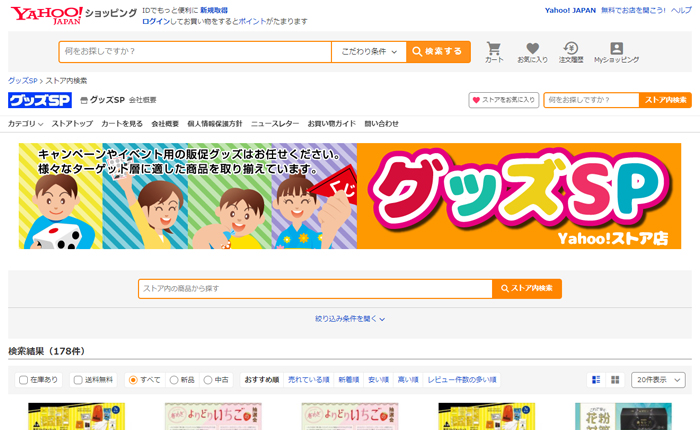Screen dimensions: 700x430
Task: Expand the カテゴリ menu
Action: click(x=25, y=124)
